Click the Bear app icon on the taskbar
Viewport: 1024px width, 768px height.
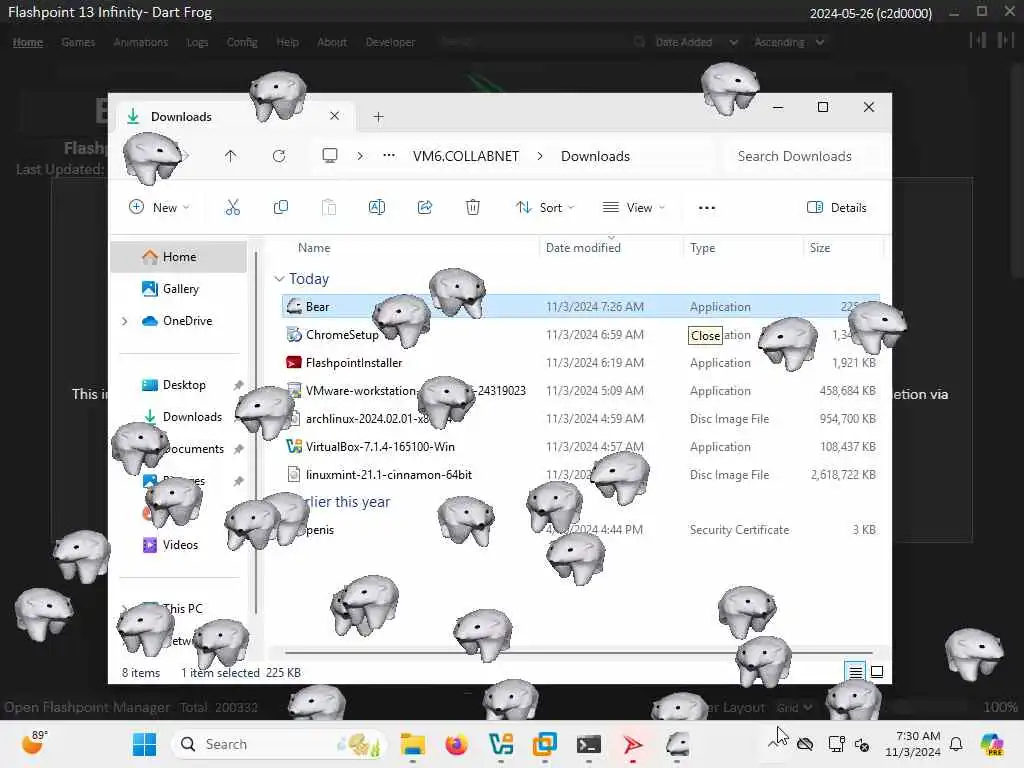(x=677, y=744)
